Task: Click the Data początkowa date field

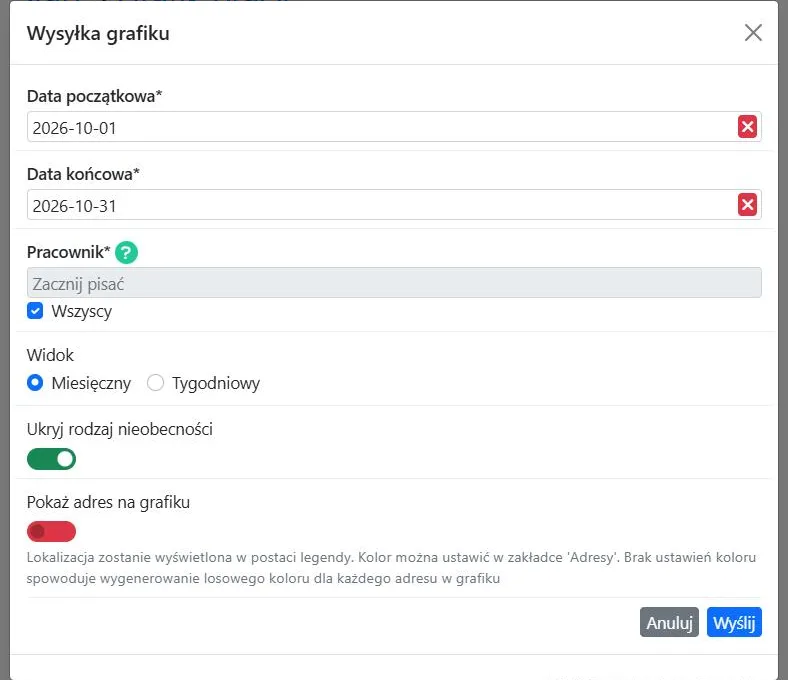Action: click(394, 127)
